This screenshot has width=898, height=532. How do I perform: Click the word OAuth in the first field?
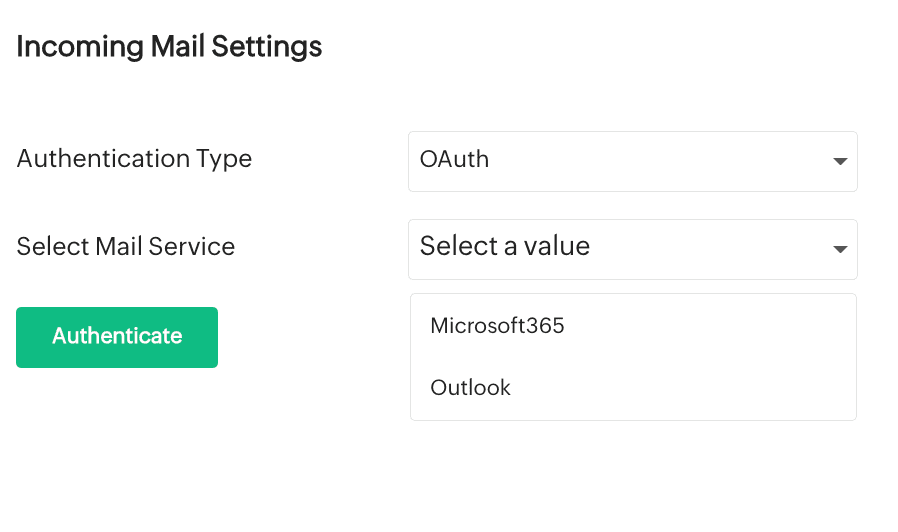pyautogui.click(x=454, y=159)
